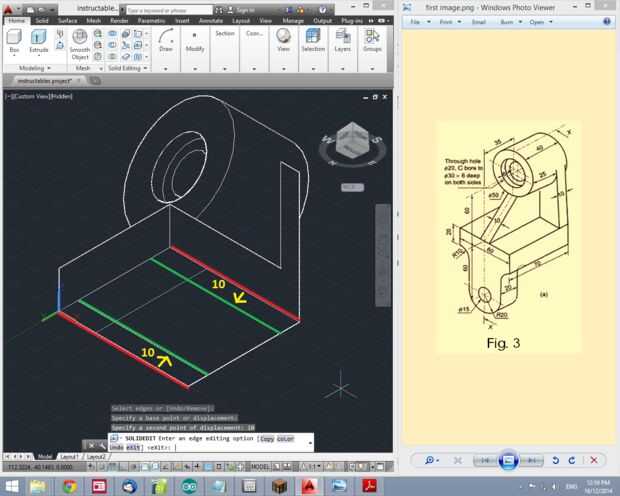Open the AutoCAD application menu logo
This screenshot has width=620, height=496.
coord(8,9)
